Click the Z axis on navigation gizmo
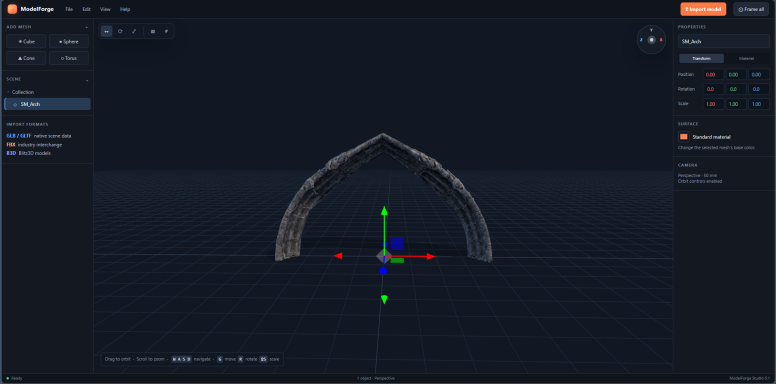 coord(641,40)
